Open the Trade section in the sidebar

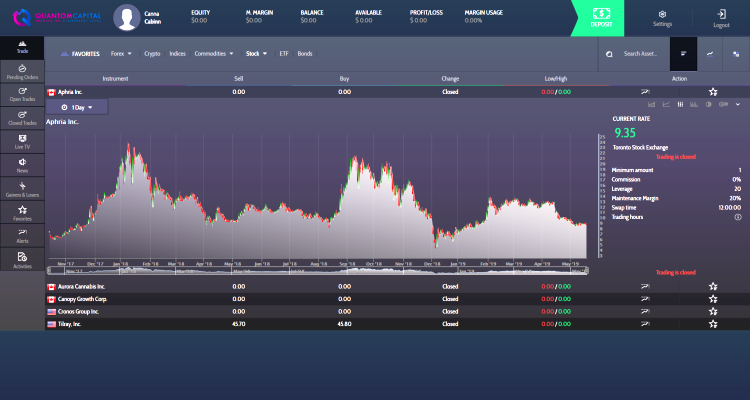point(22,47)
